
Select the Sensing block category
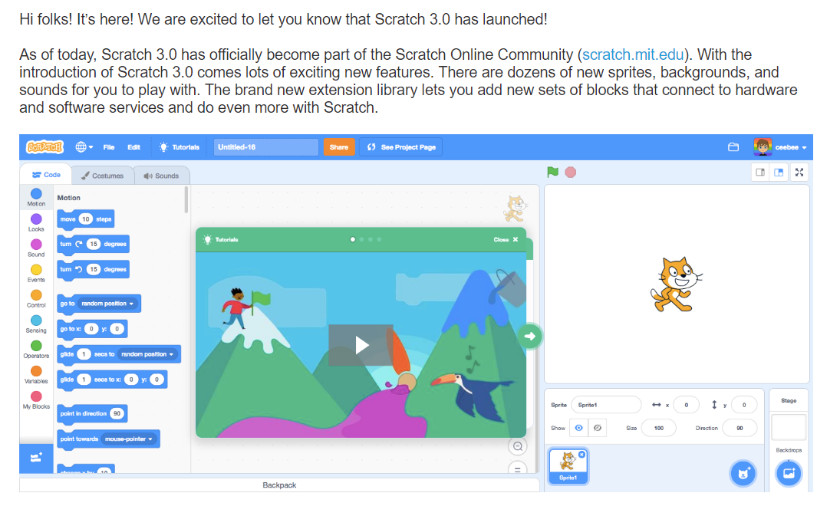pos(36,324)
